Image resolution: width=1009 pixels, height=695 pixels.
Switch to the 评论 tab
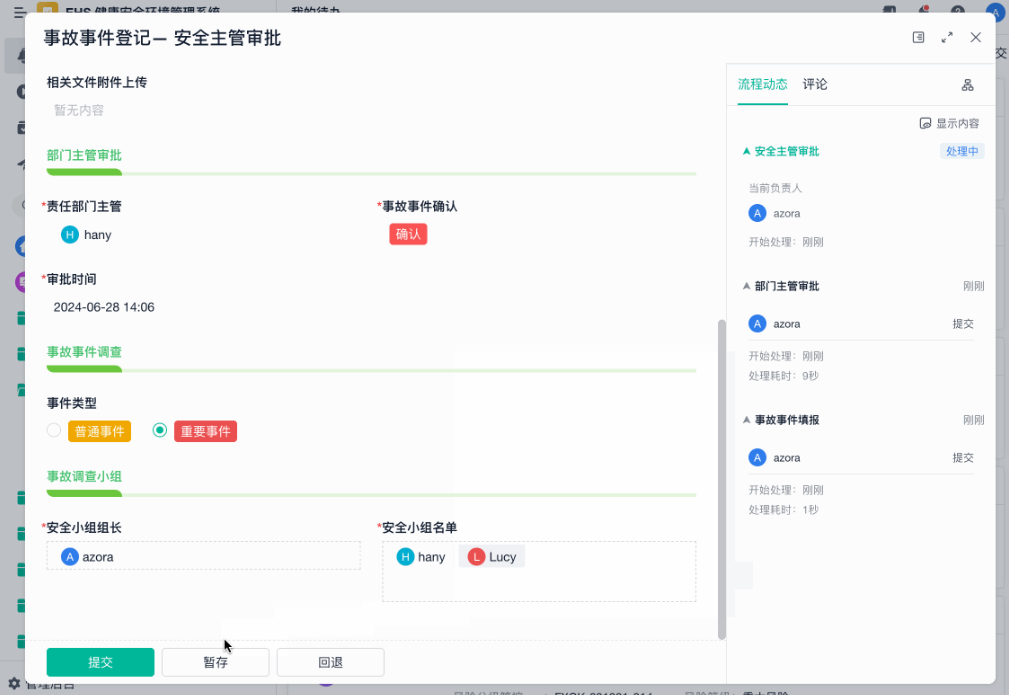click(815, 84)
